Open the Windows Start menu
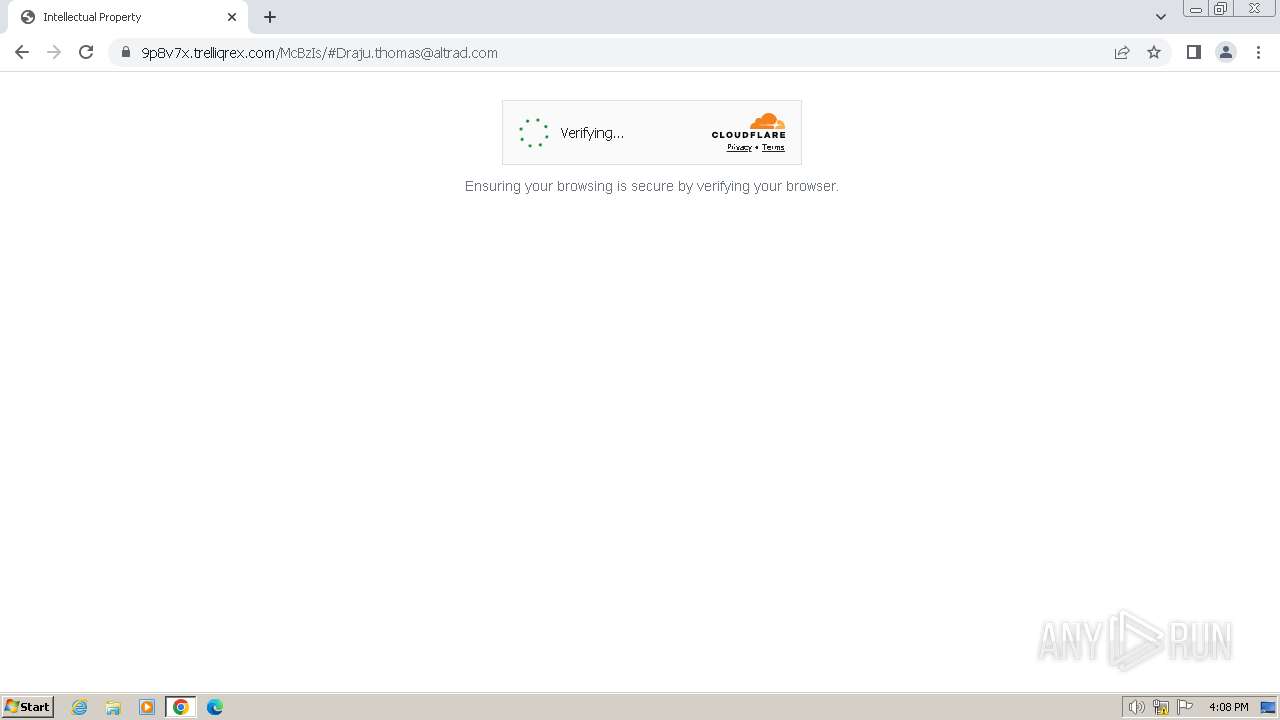This screenshot has width=1280, height=720. tap(27, 706)
